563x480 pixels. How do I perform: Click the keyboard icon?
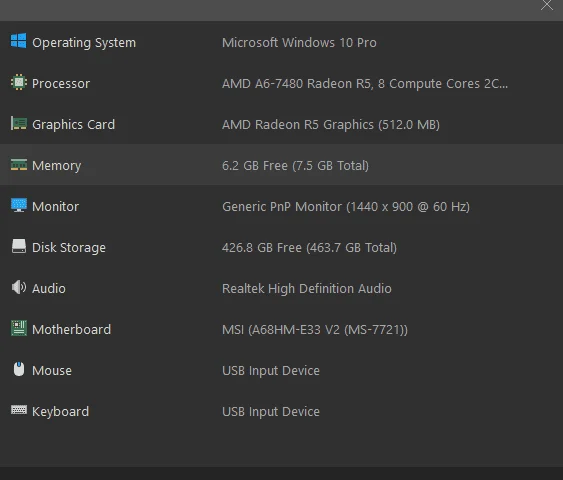pyautogui.click(x=19, y=410)
